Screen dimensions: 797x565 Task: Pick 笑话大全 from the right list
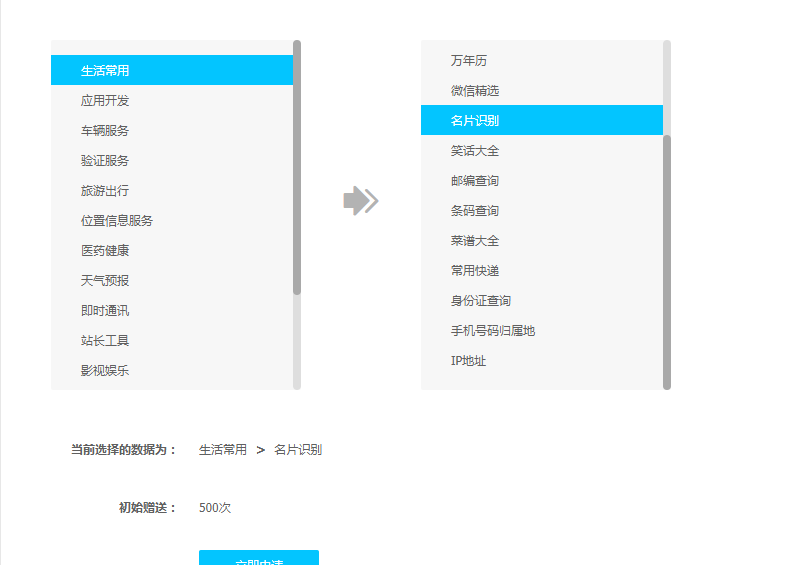click(x=475, y=151)
